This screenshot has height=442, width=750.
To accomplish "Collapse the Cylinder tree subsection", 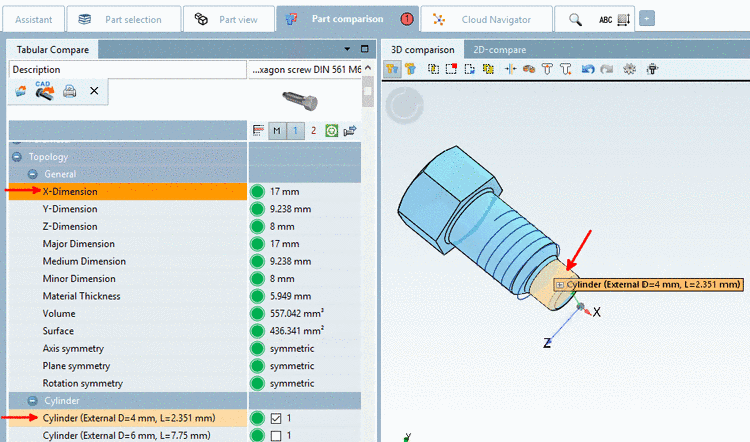I will [x=33, y=401].
